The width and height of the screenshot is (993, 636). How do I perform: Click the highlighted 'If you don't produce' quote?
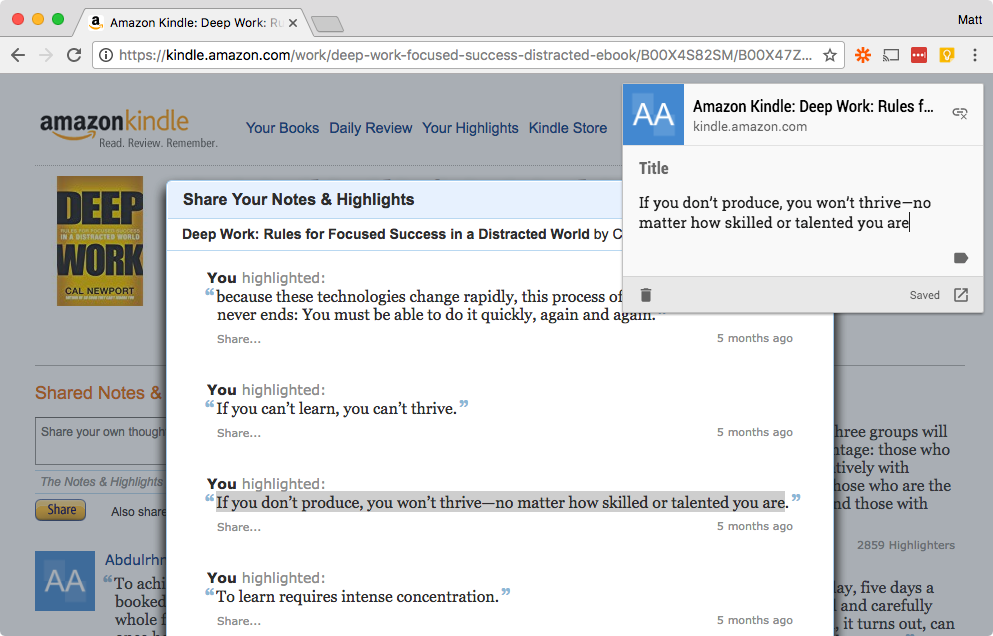tap(502, 502)
